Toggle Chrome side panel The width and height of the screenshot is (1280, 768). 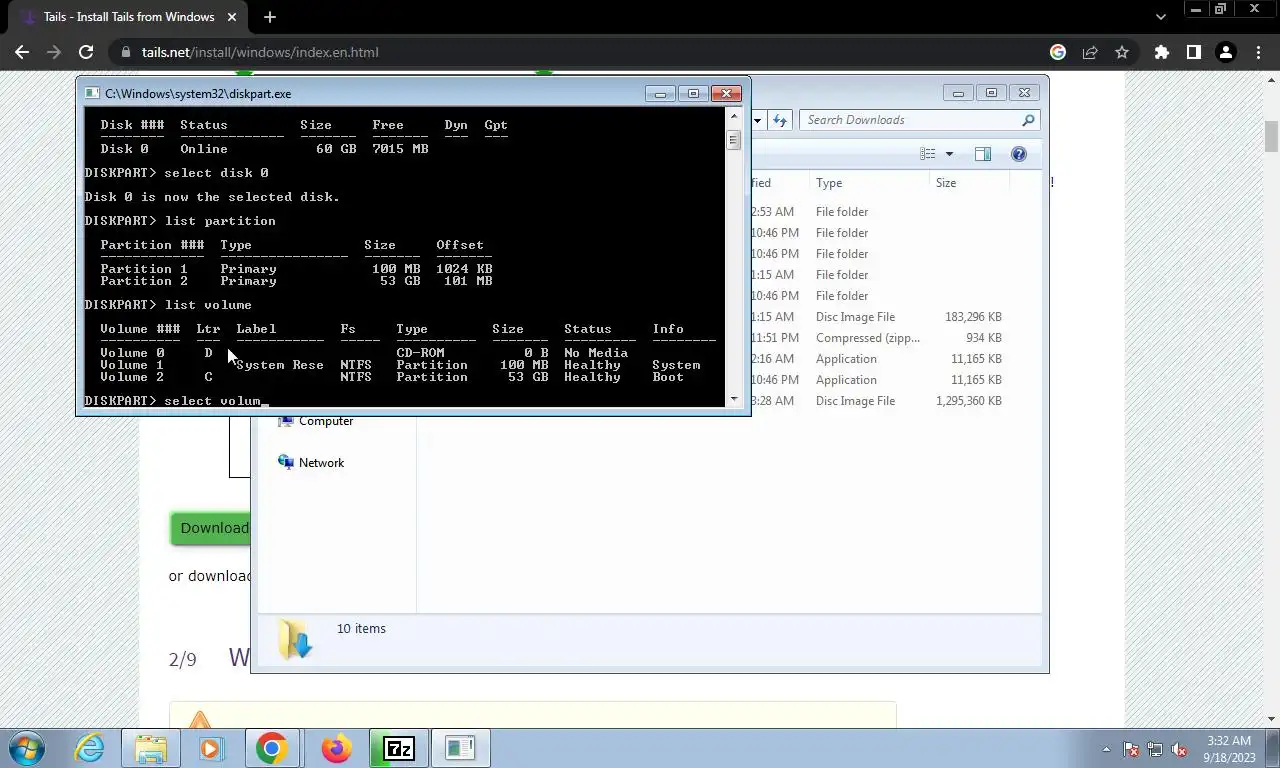tap(1193, 52)
